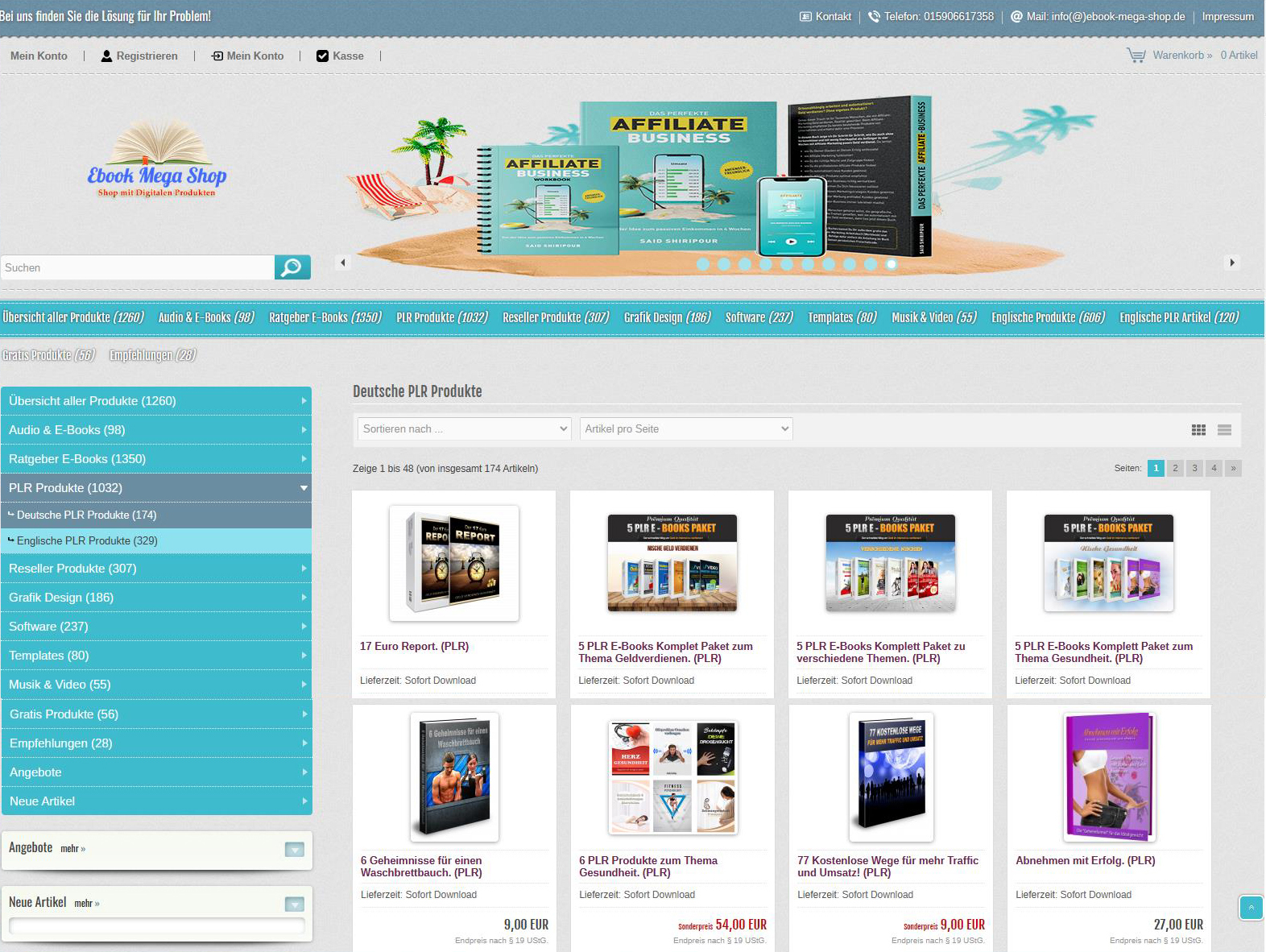
Task: Click the Registrieren link
Action: point(147,56)
